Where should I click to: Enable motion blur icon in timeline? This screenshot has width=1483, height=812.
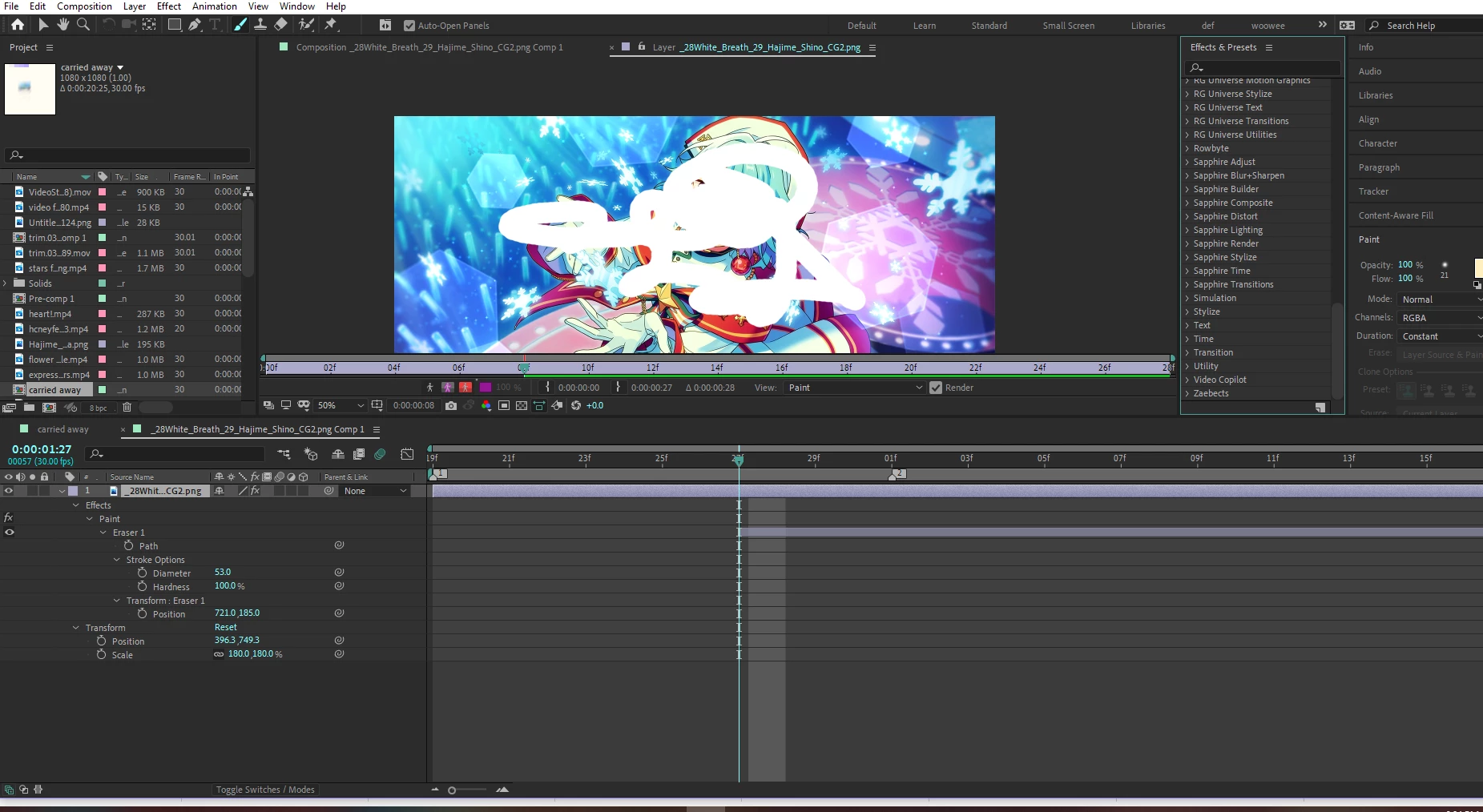380,454
